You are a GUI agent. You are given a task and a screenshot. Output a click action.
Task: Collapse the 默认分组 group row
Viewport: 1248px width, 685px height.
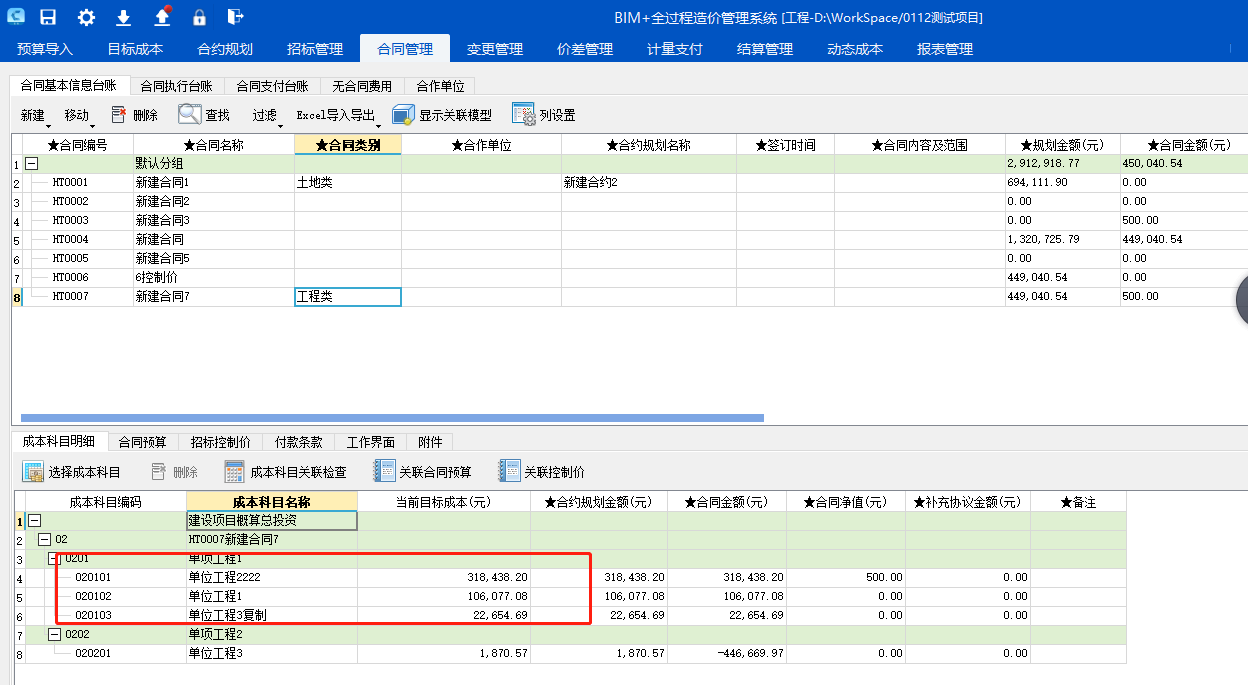coord(31,164)
